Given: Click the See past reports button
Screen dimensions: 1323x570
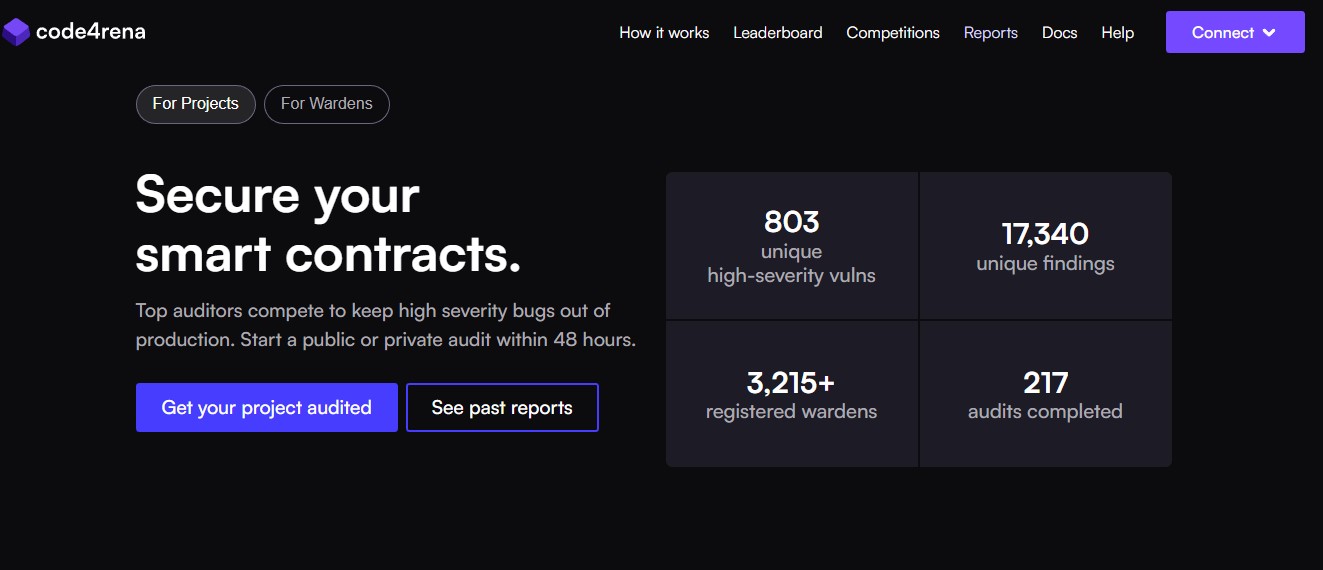Looking at the screenshot, I should [502, 408].
